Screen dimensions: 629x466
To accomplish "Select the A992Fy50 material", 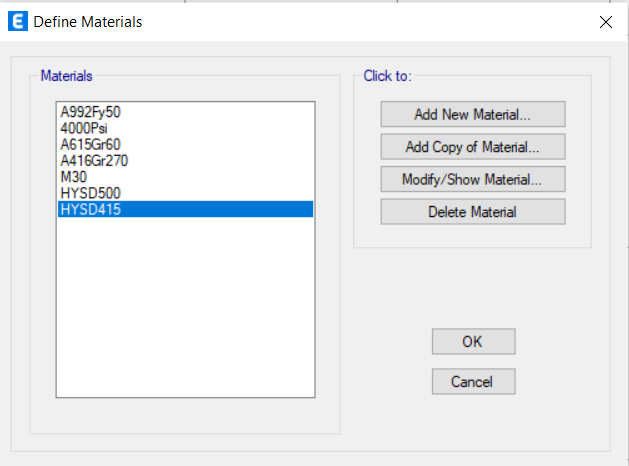I will coord(185,112).
